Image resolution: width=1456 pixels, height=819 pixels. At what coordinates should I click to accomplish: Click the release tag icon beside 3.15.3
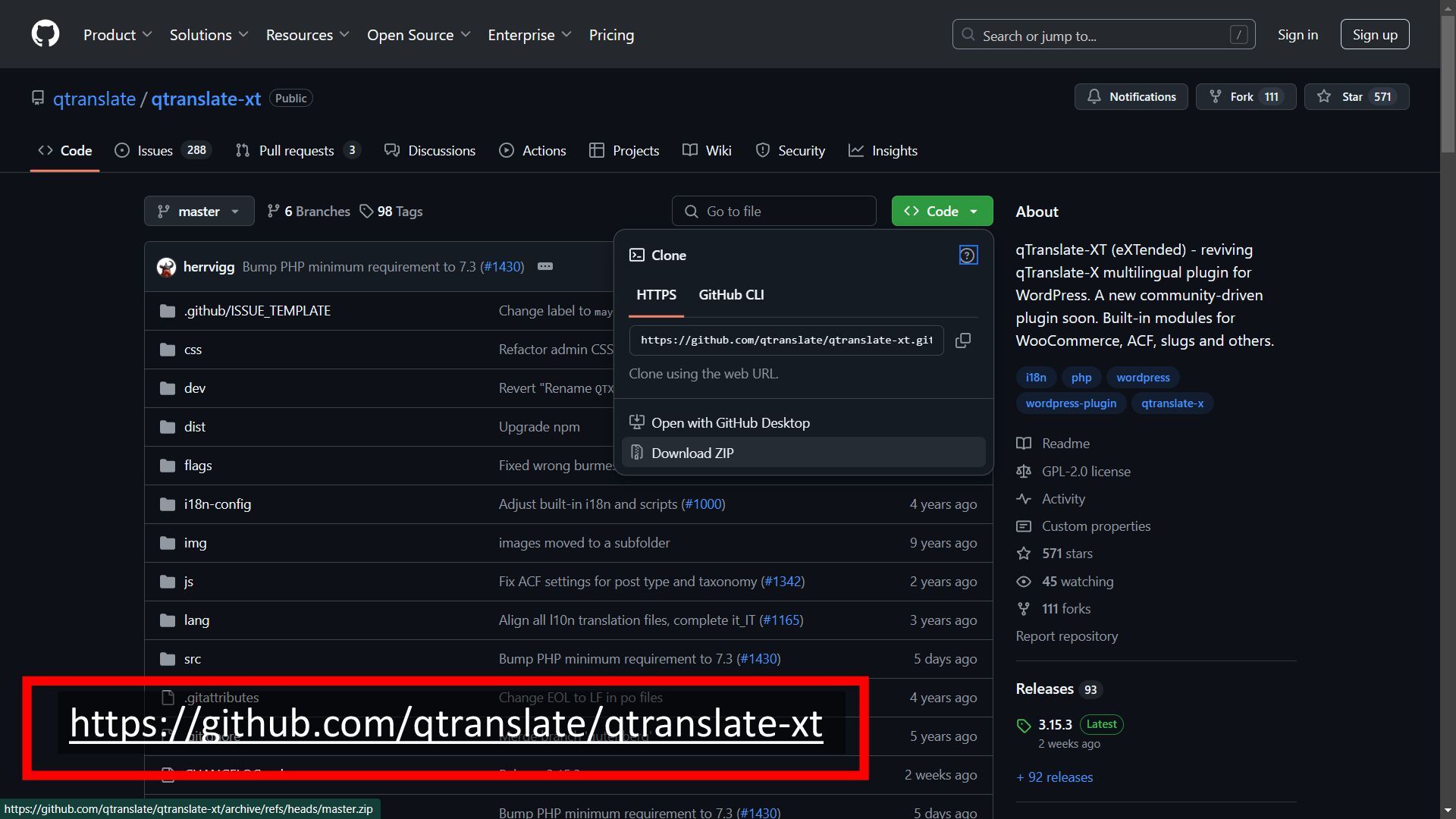1024,725
